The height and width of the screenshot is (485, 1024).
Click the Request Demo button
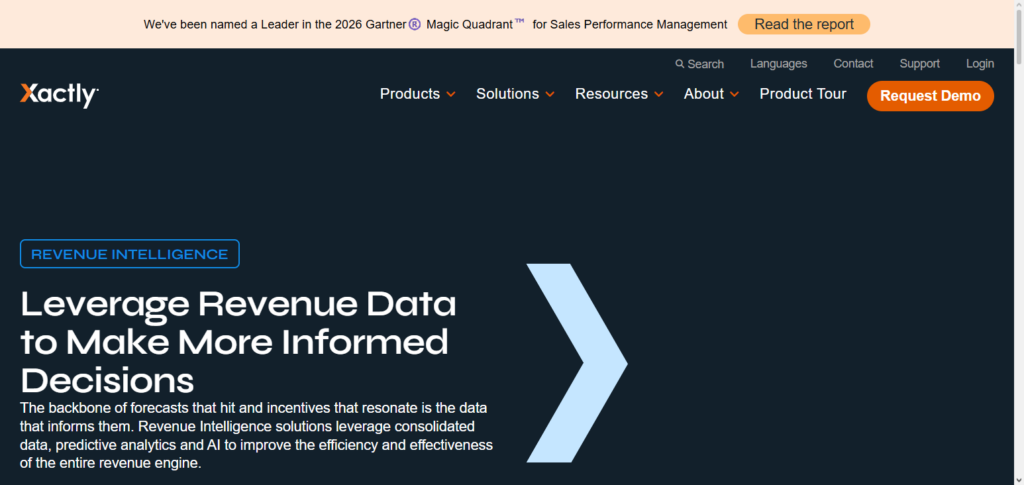930,96
